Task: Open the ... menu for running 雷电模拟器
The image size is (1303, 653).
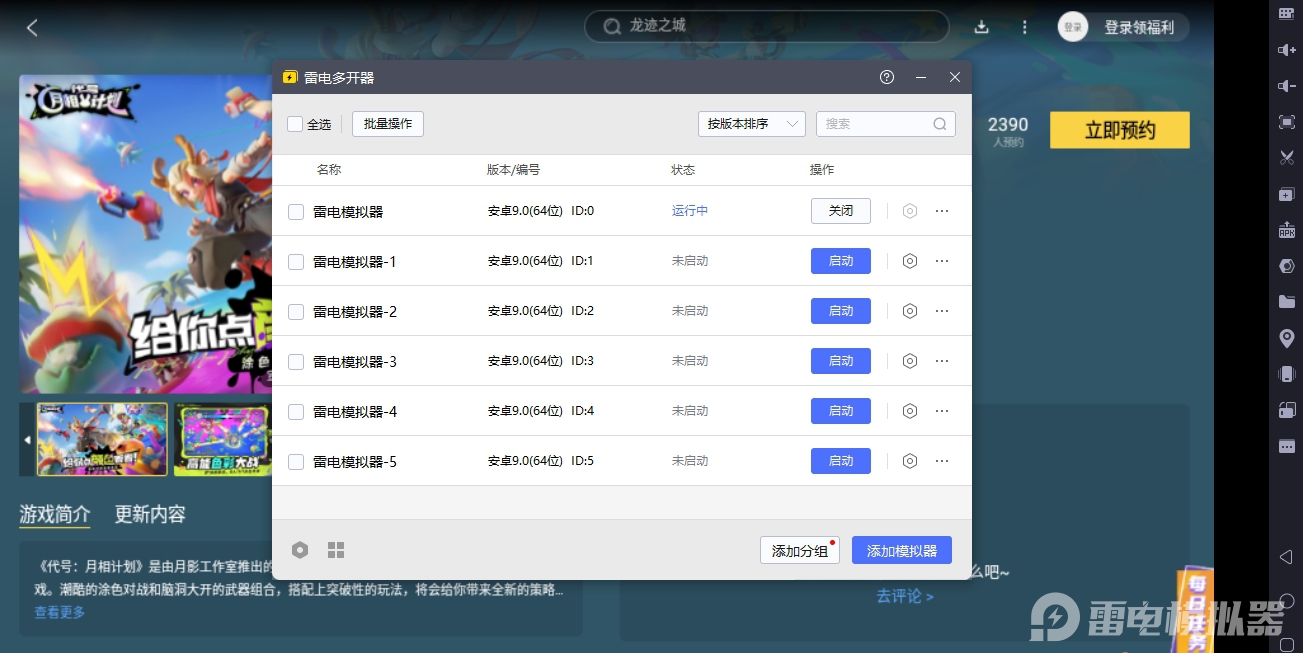Action: coord(941,210)
